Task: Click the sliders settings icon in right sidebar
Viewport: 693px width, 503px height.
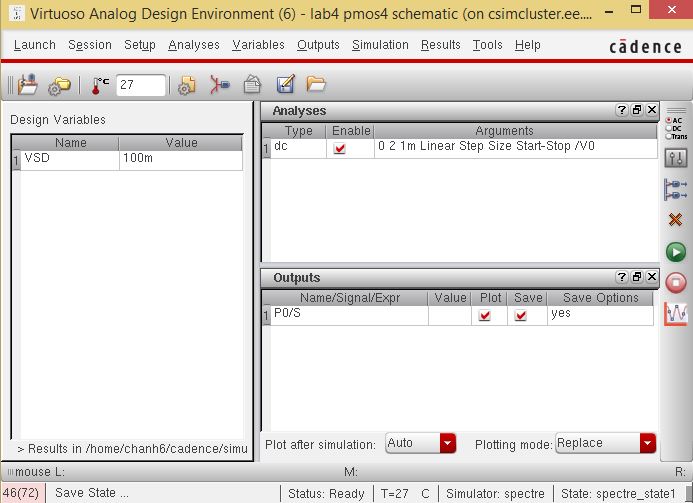Action: pos(676,158)
